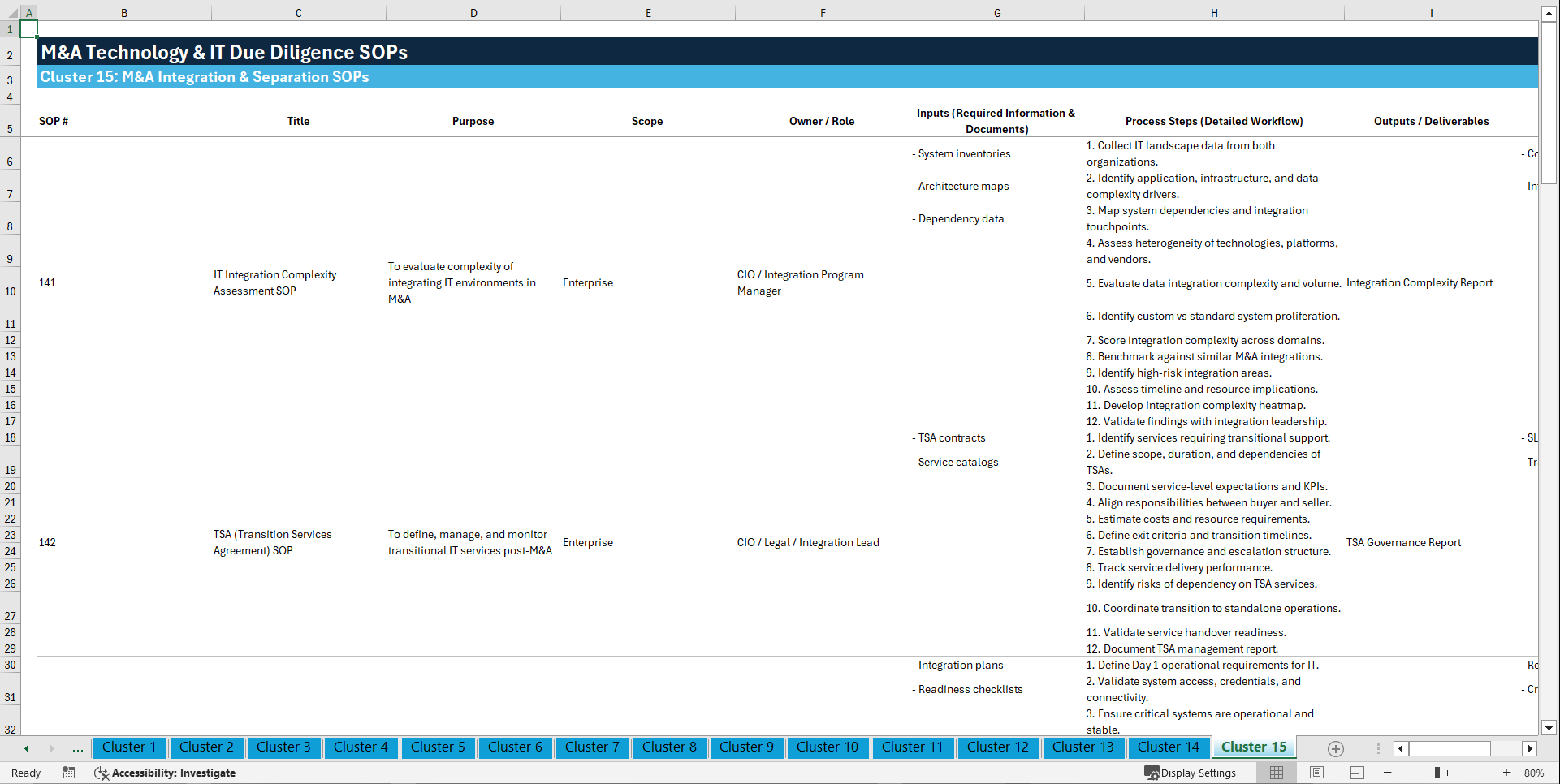
Task: Switch to the Cluster 7 tab
Action: coord(592,747)
